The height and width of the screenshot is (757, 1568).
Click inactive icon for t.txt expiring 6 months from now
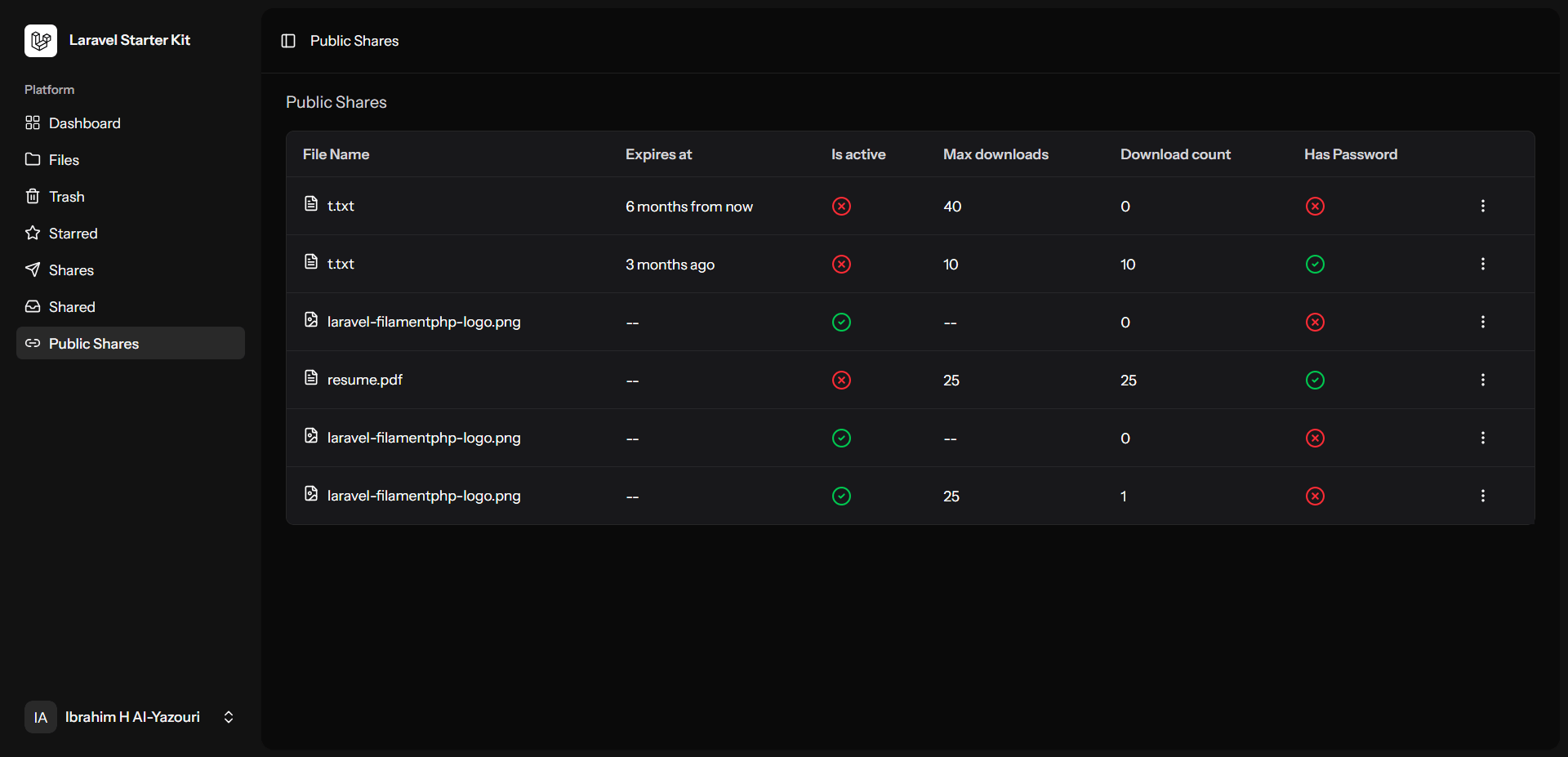tap(841, 206)
